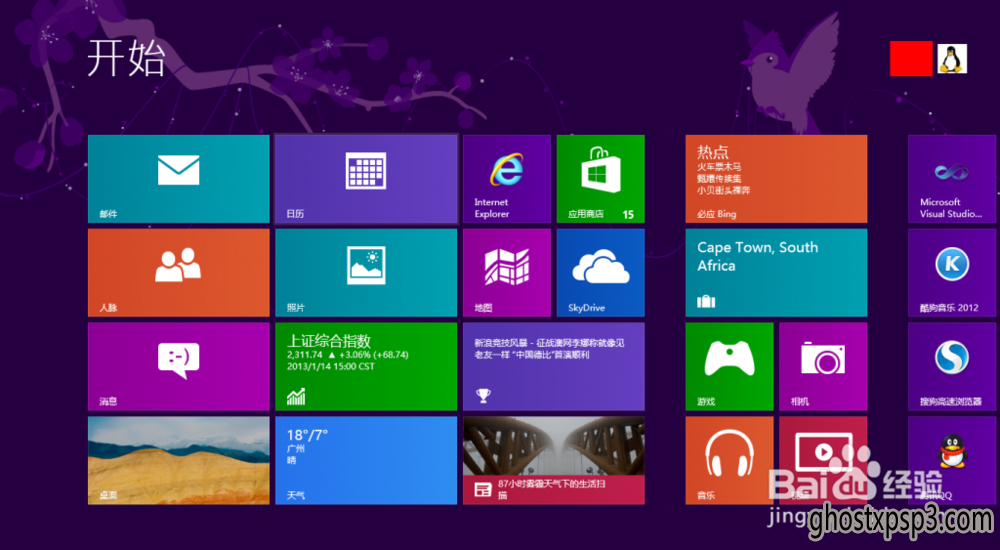
Task: Open the Video tile with play icon
Action: [823, 460]
